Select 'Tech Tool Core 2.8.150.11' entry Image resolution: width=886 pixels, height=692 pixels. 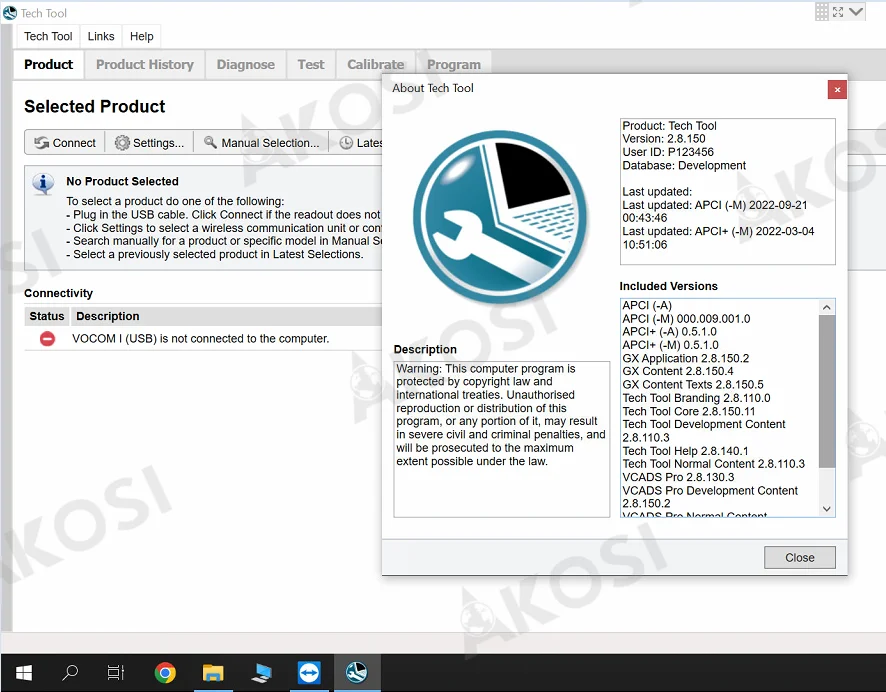(x=688, y=411)
